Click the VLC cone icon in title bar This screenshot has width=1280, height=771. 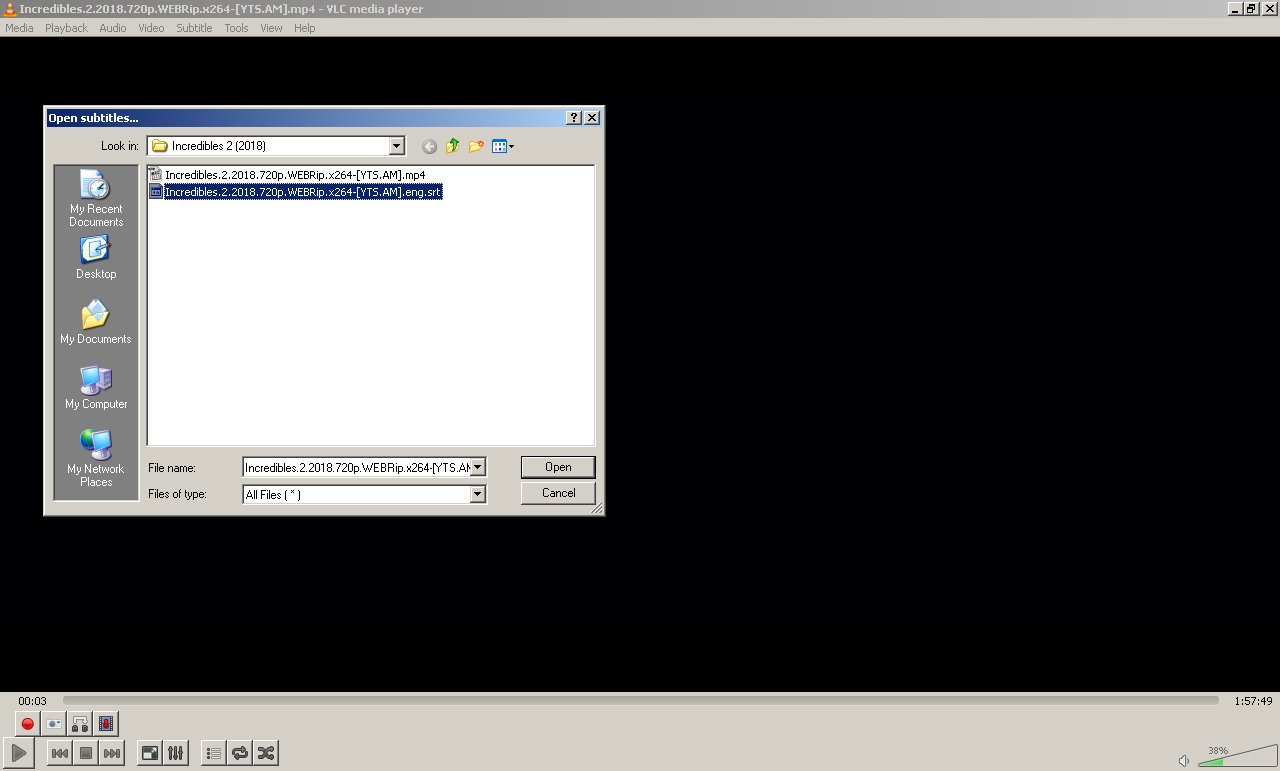9,9
